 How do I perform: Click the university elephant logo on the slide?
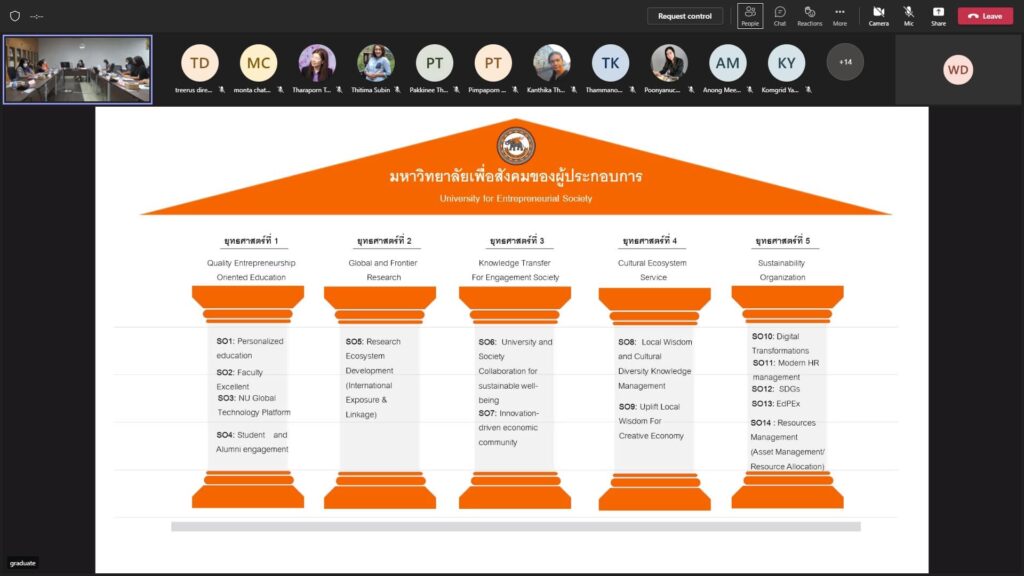coord(516,146)
